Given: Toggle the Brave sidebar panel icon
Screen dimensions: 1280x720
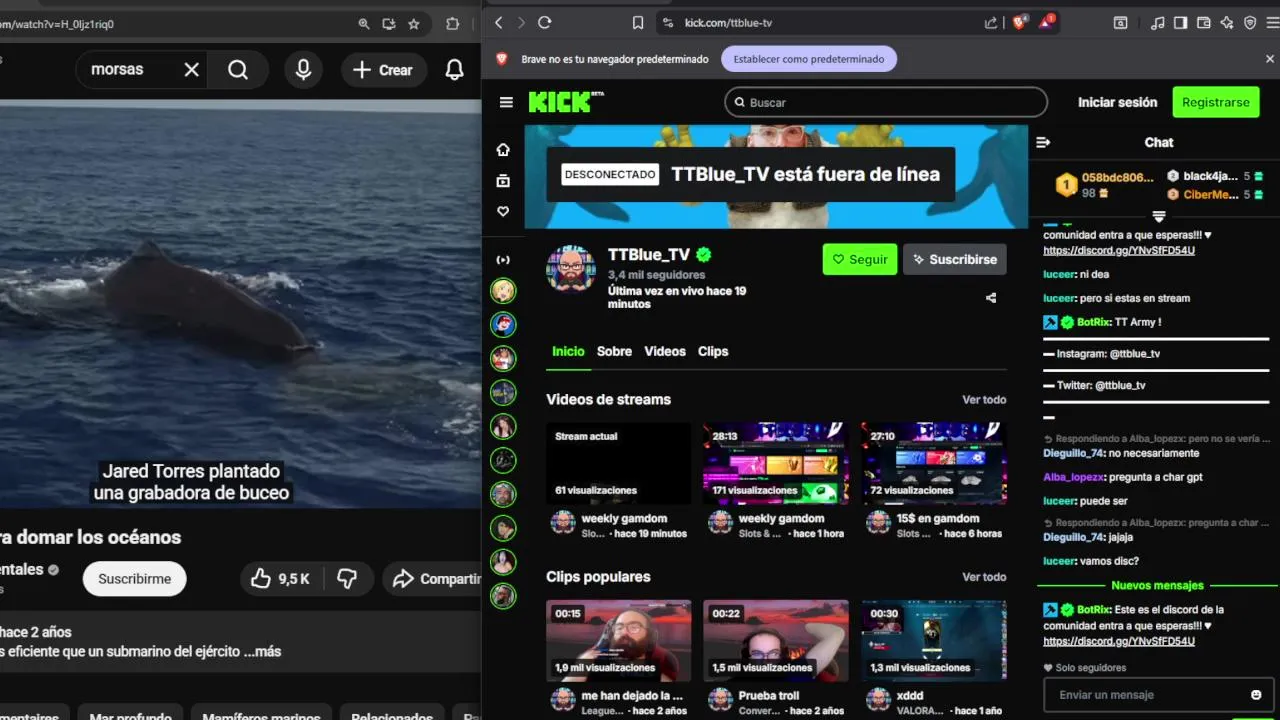Looking at the screenshot, I should [x=1181, y=22].
